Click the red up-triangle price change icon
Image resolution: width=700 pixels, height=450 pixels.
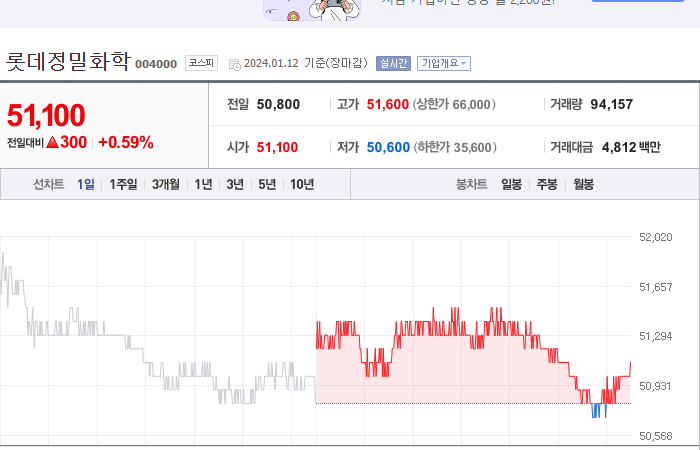[x=52, y=142]
